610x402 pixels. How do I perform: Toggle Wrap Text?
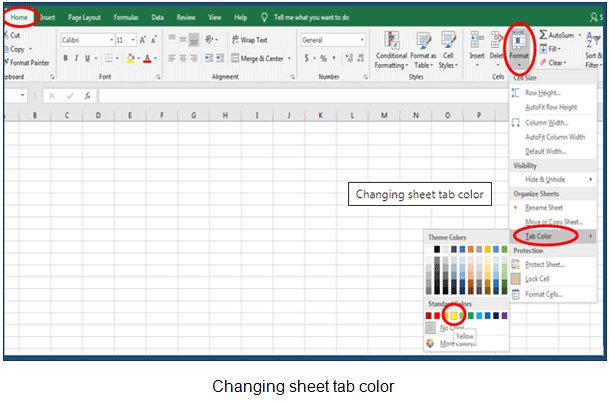point(250,40)
